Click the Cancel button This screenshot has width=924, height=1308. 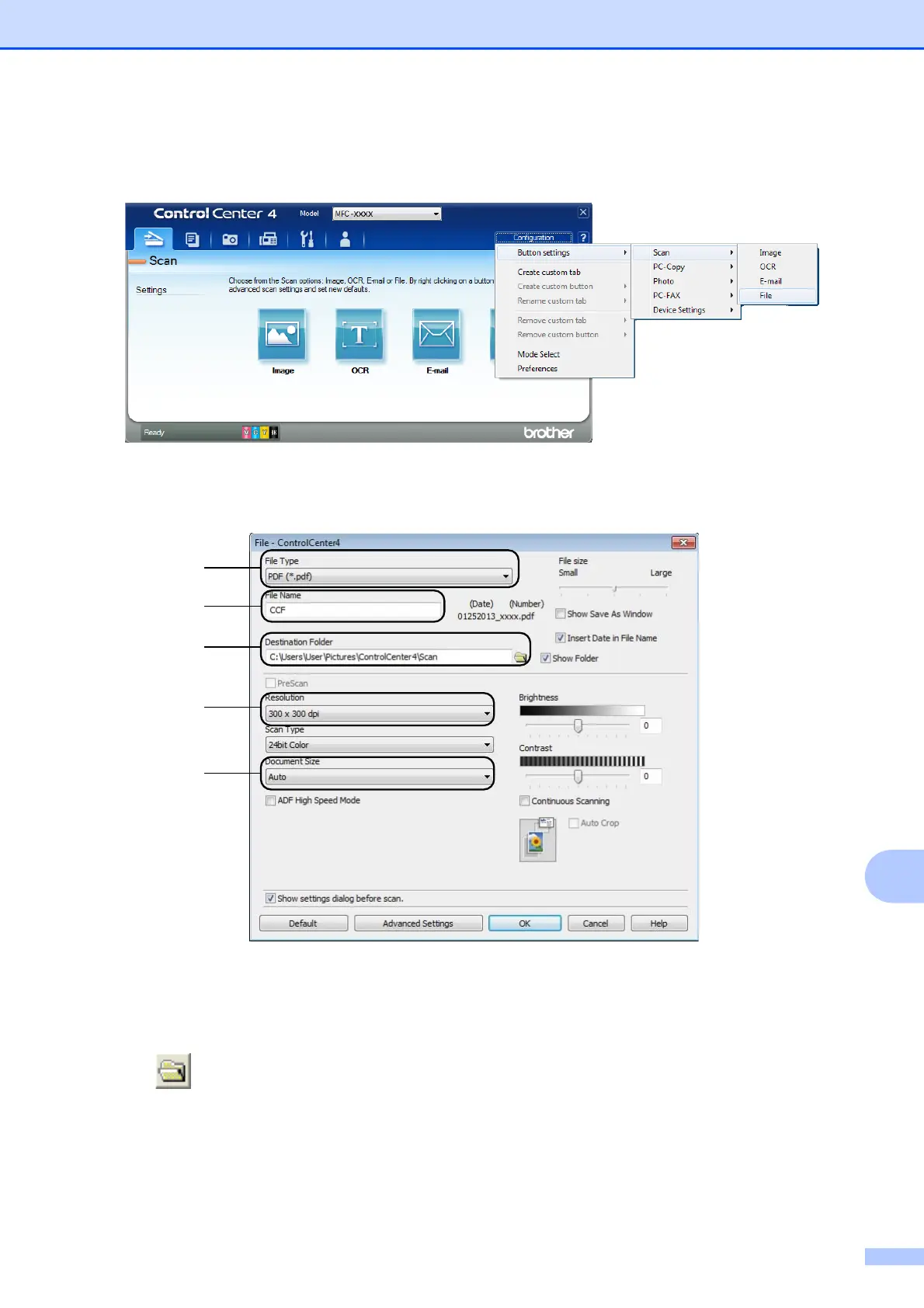tap(596, 924)
